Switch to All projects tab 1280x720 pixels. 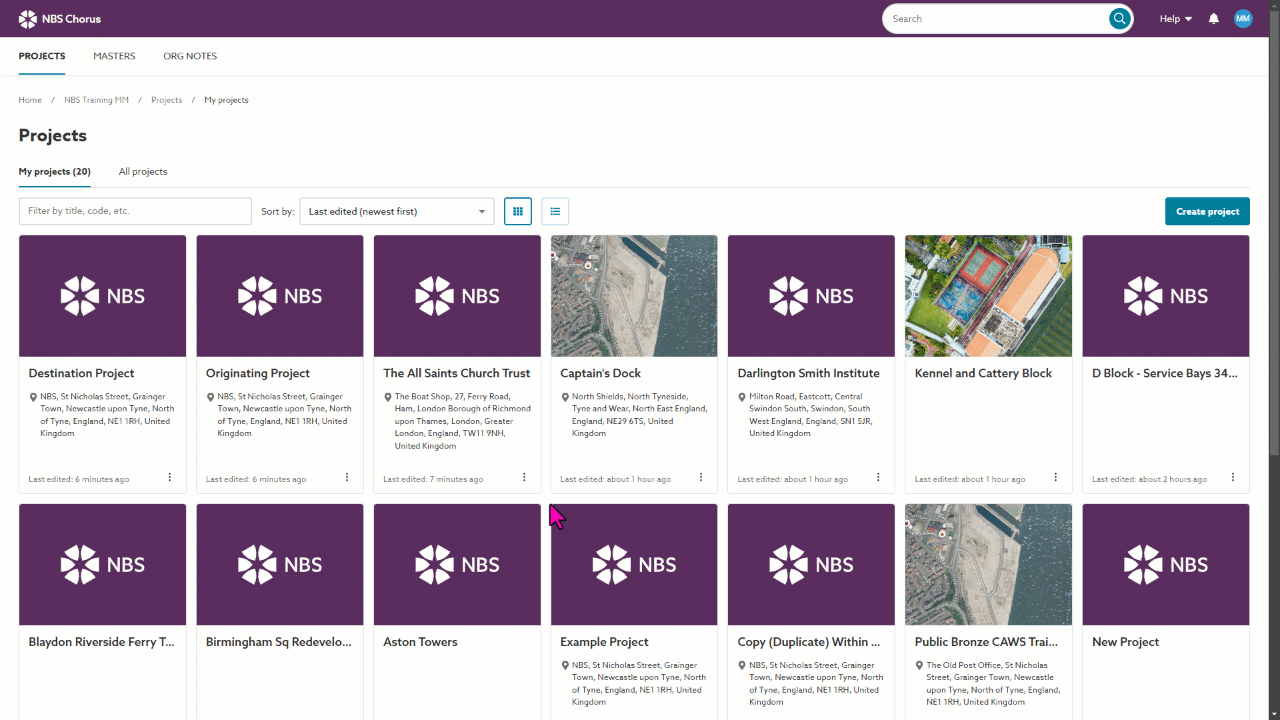click(143, 172)
